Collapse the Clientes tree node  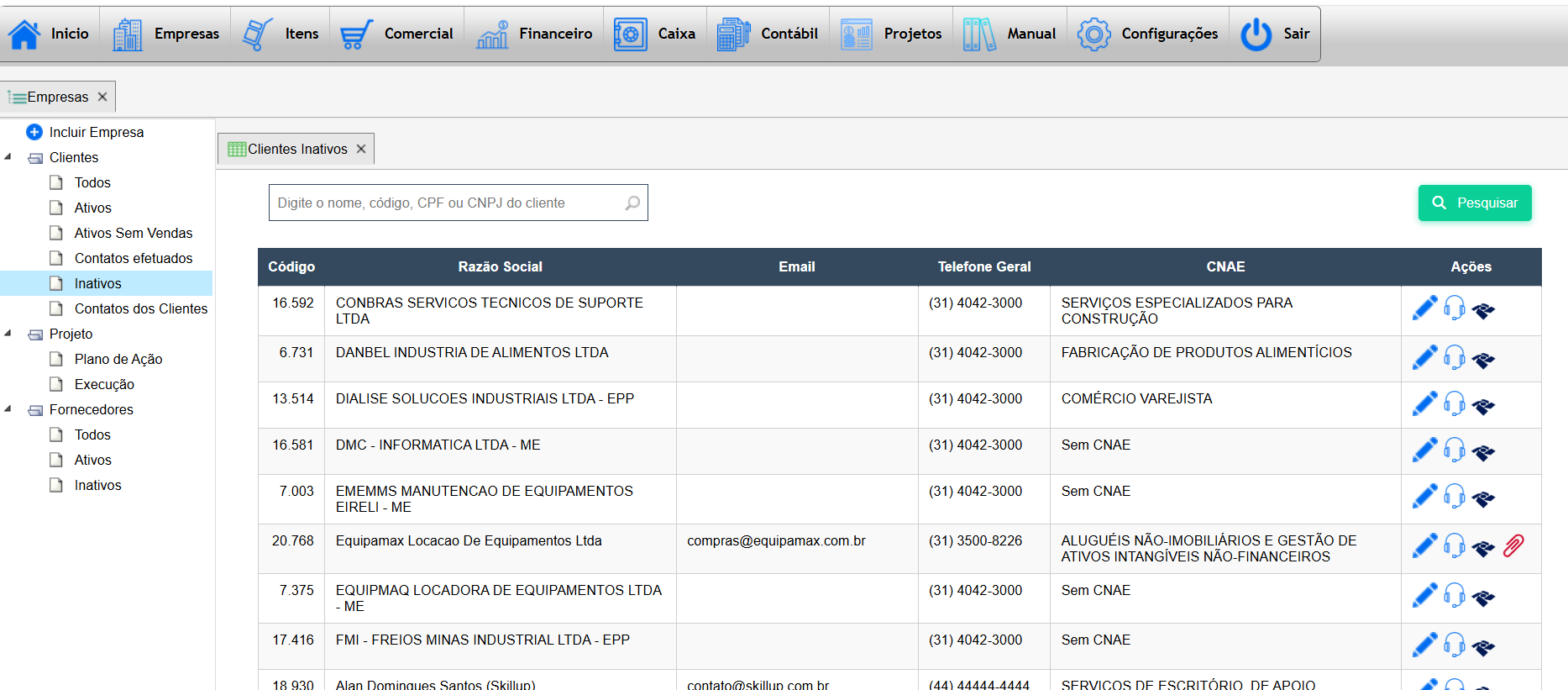[8, 157]
